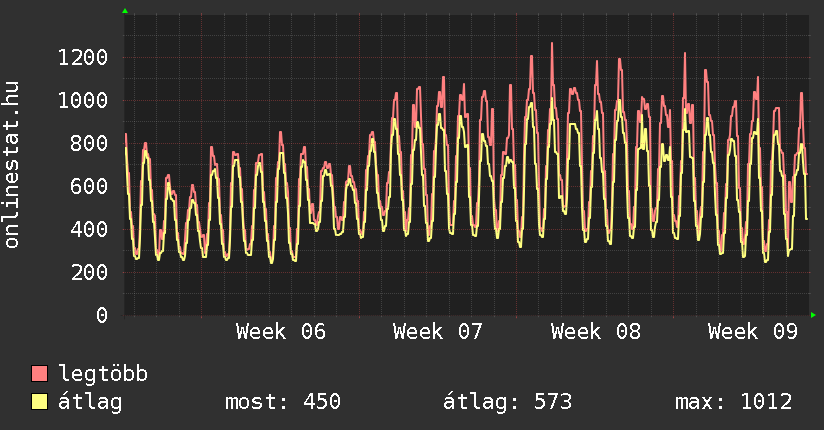Click the 1000 y-axis value
The width and height of the screenshot is (824, 430).
pos(82,100)
